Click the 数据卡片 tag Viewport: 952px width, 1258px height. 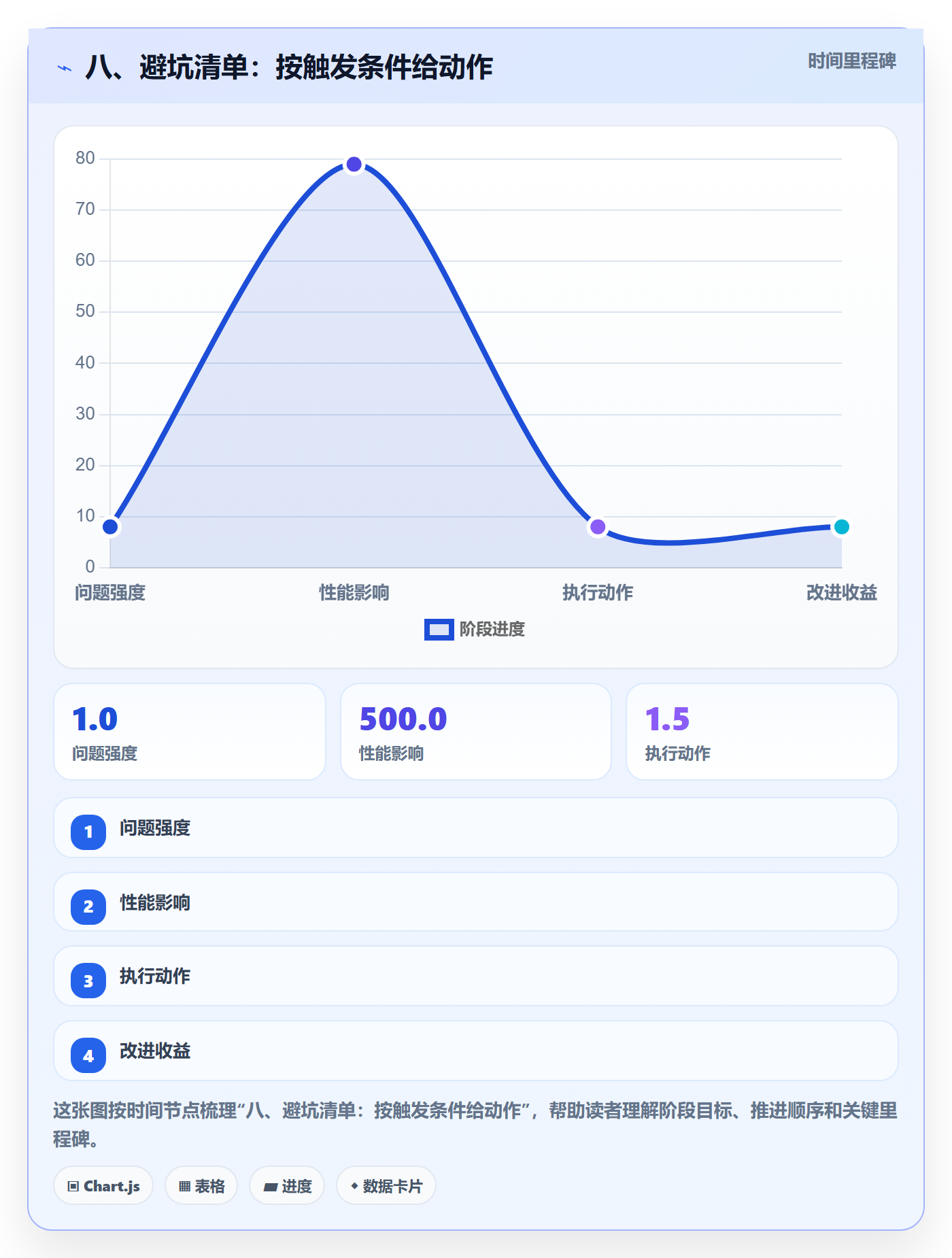click(386, 1186)
